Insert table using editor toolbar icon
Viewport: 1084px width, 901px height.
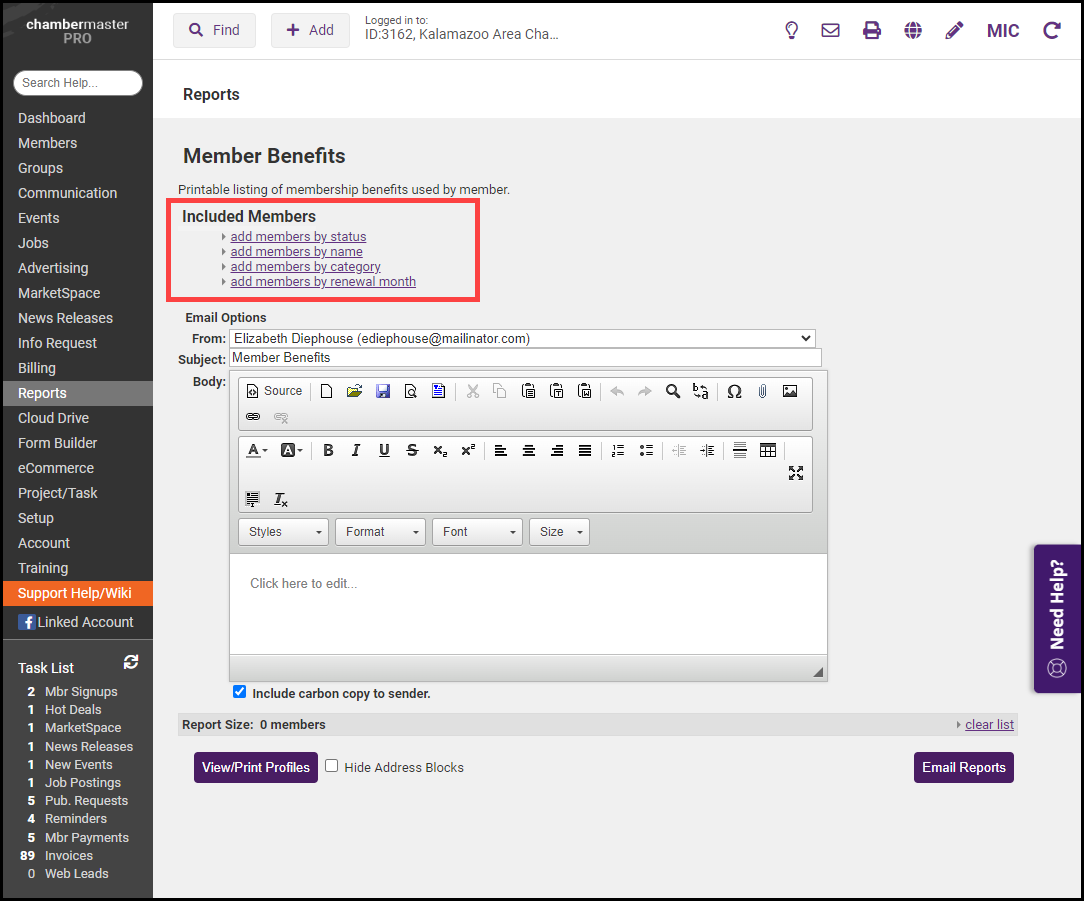768,451
